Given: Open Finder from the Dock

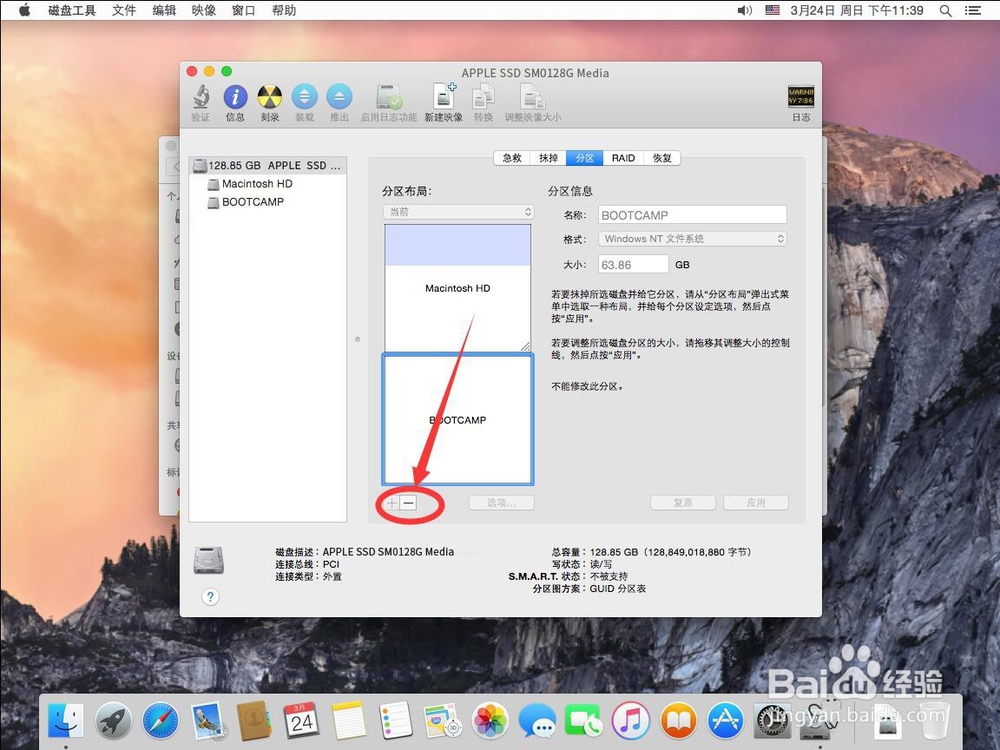Looking at the screenshot, I should [x=65, y=721].
